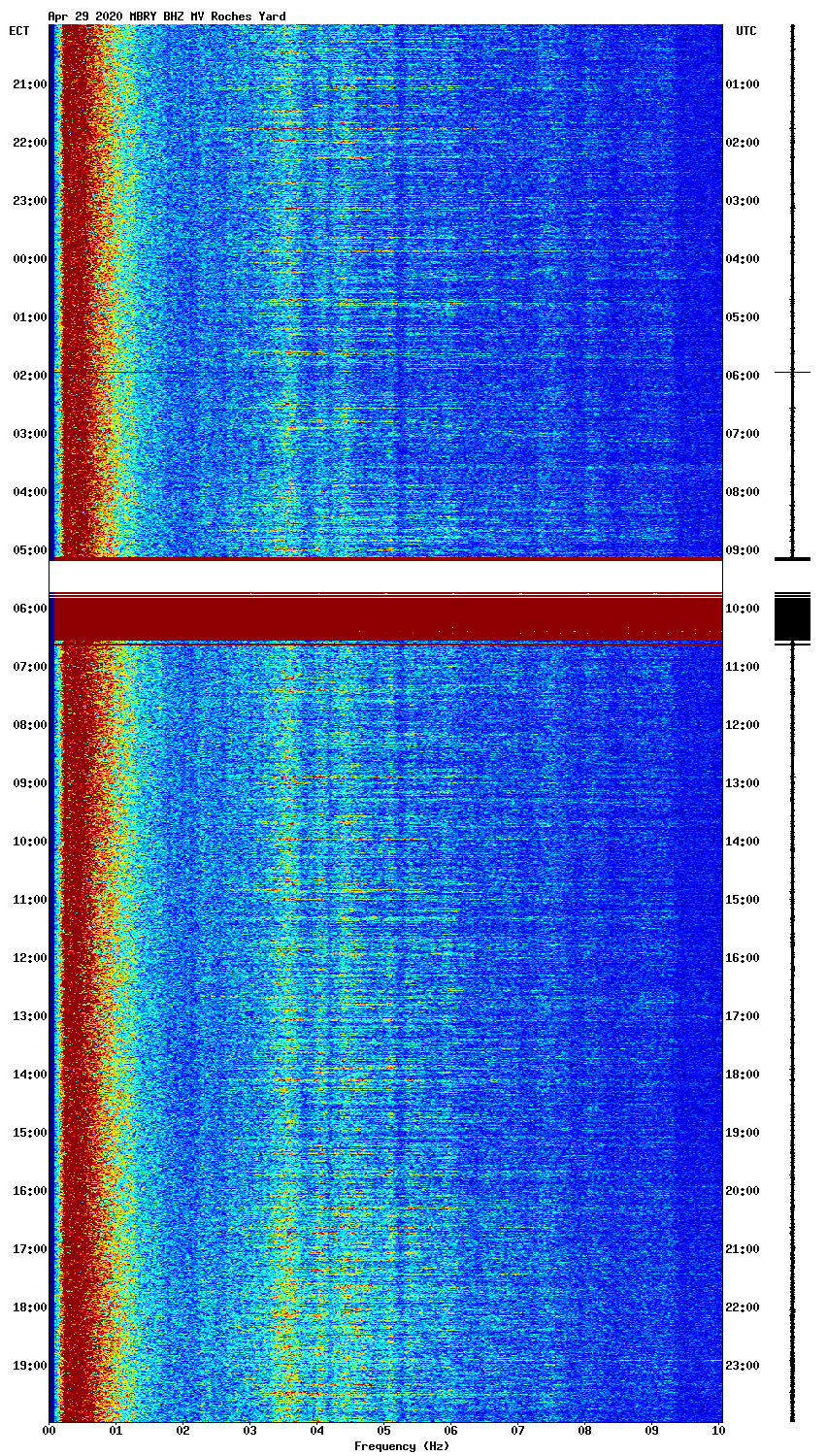Select the 18:00 label on UTC axis
This screenshot has height=1456, width=827.
743,1075
